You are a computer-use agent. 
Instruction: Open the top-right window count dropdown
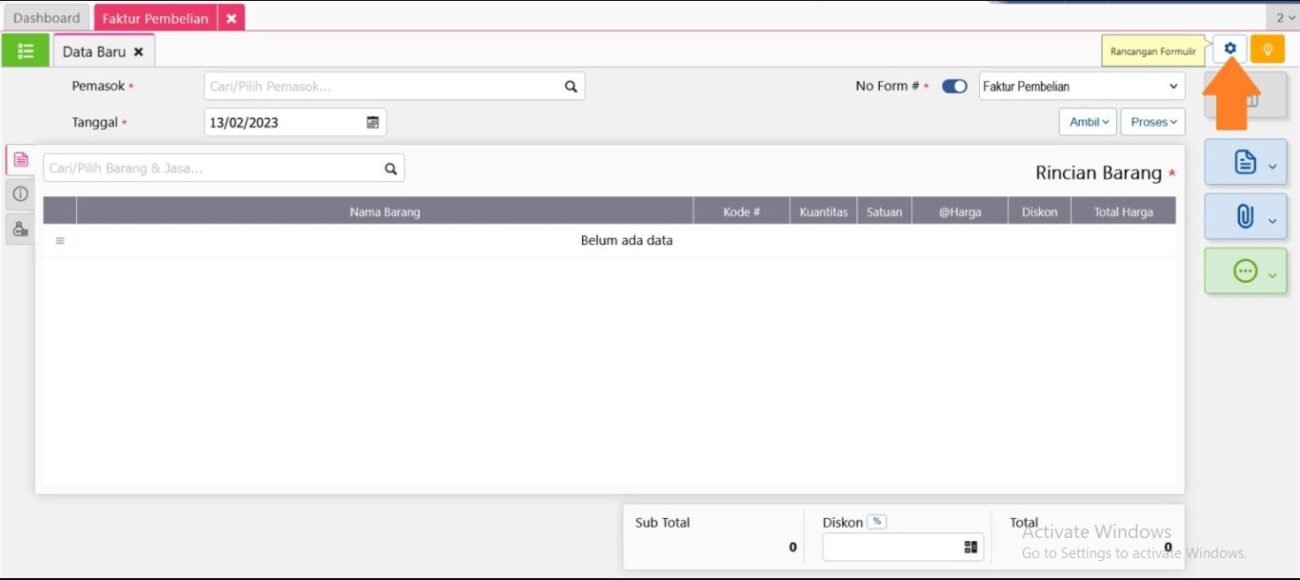tap(1284, 18)
